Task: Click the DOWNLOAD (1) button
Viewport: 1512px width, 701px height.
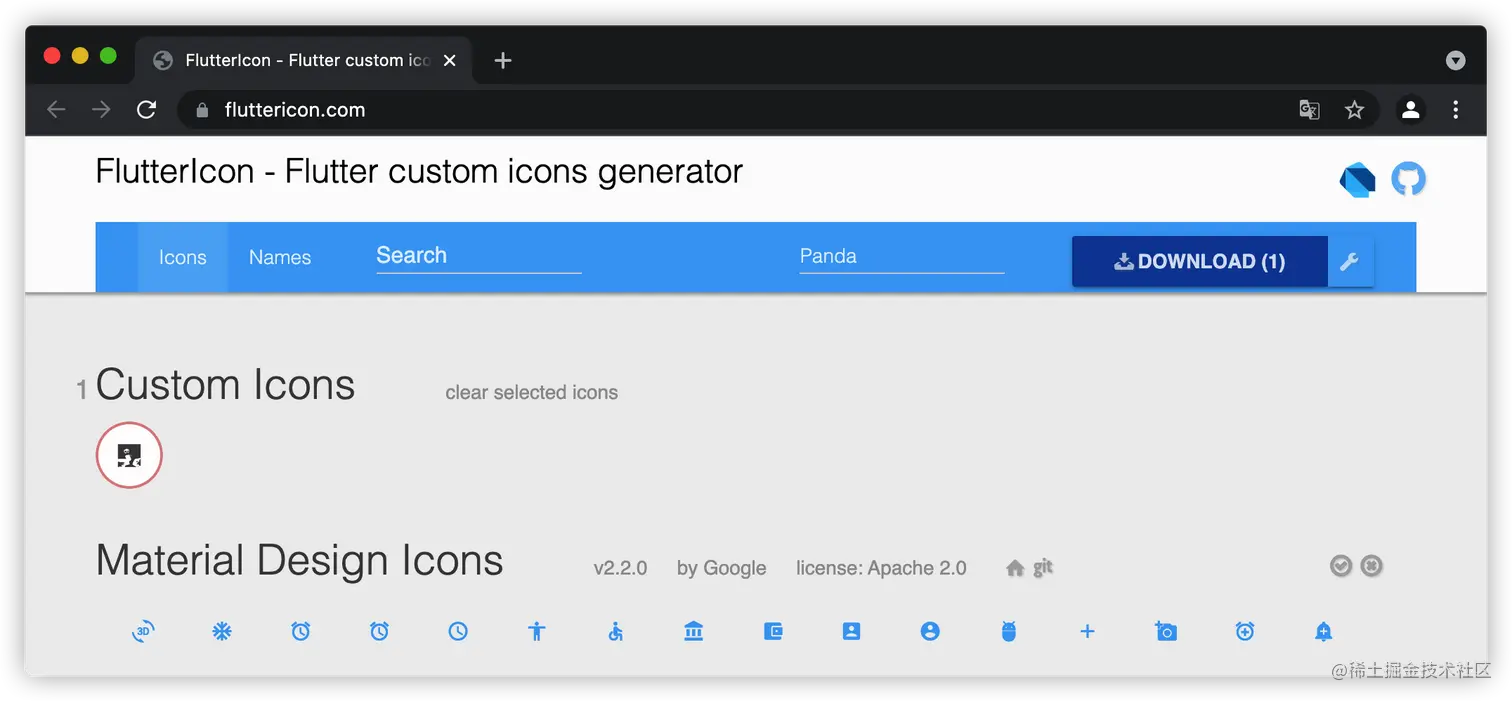Action: click(x=1200, y=262)
